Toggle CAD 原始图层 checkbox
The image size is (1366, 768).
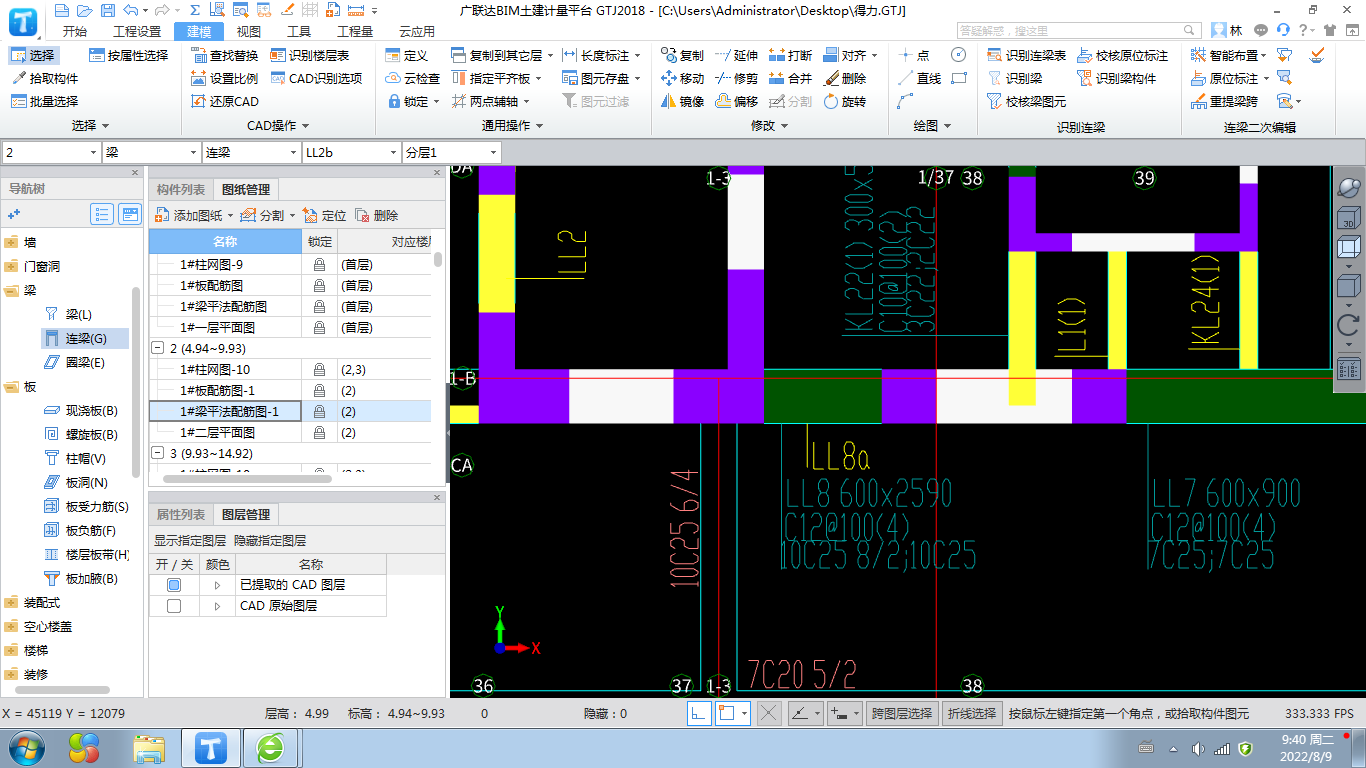coord(174,606)
